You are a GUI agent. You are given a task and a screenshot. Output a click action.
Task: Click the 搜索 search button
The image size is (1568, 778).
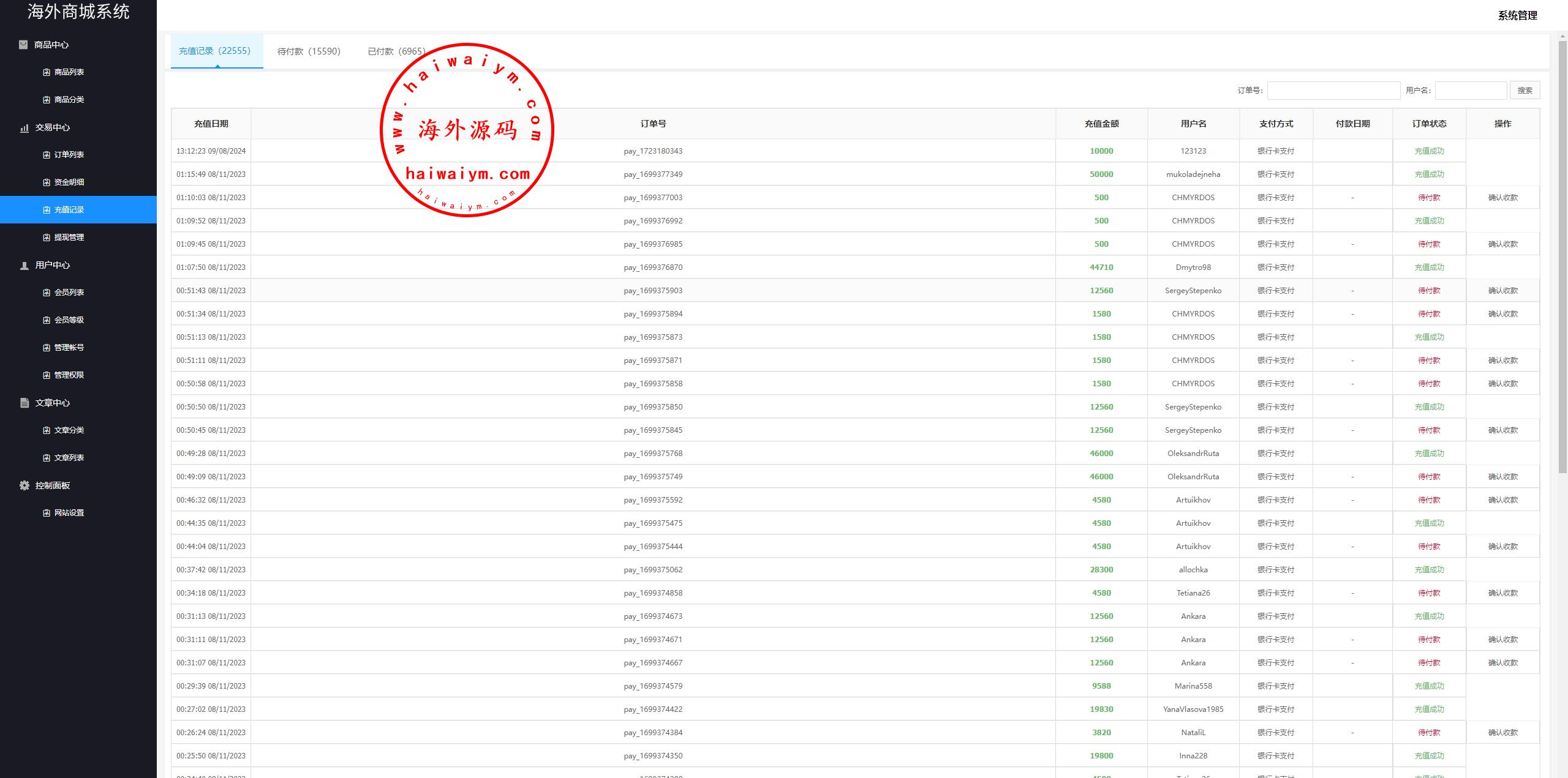(1525, 91)
